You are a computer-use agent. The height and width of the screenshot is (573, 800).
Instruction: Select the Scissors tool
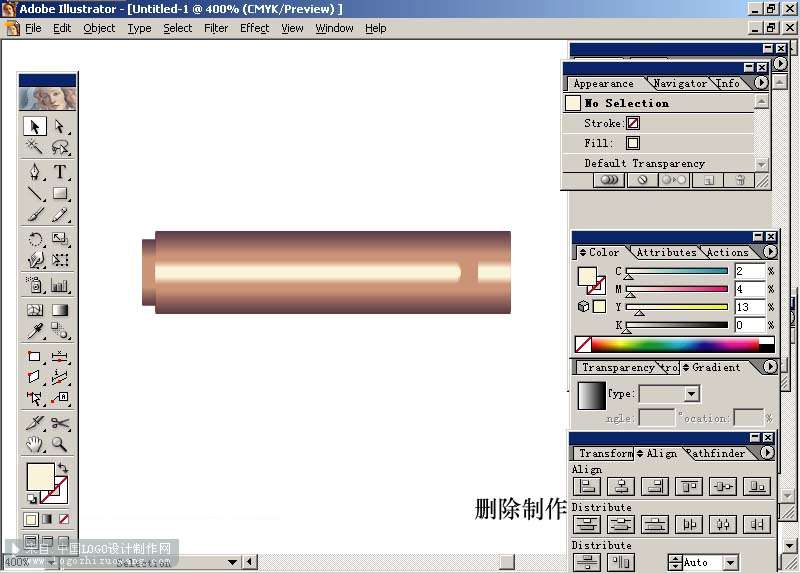[x=60, y=422]
